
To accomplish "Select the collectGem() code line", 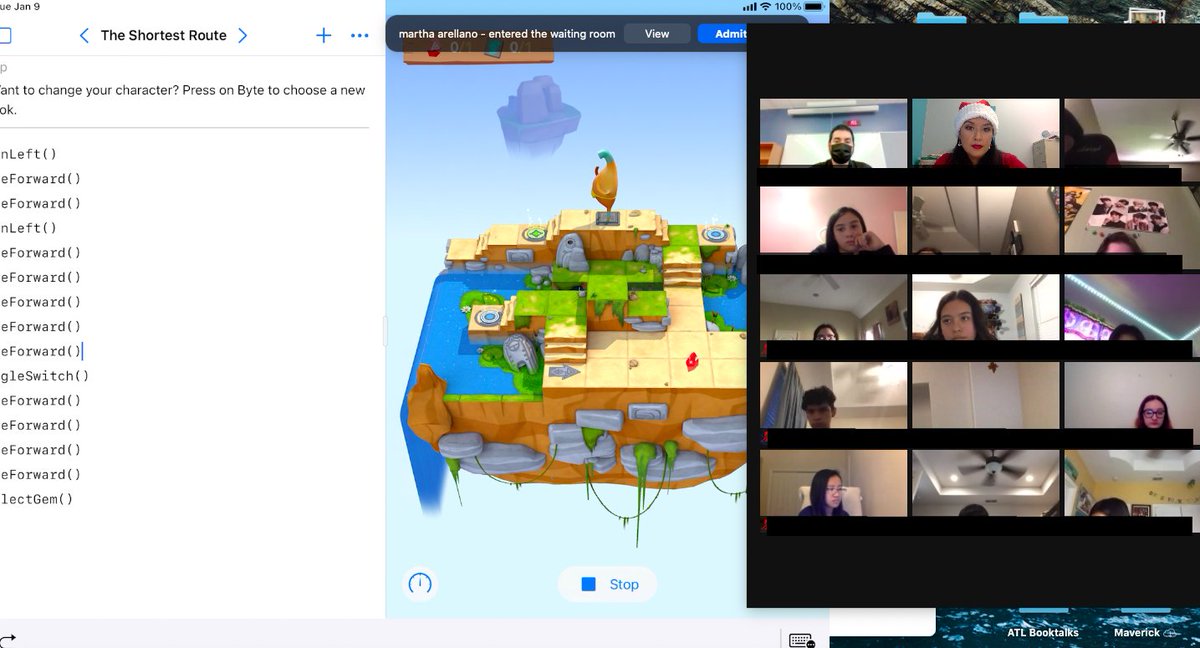I will coord(37,499).
